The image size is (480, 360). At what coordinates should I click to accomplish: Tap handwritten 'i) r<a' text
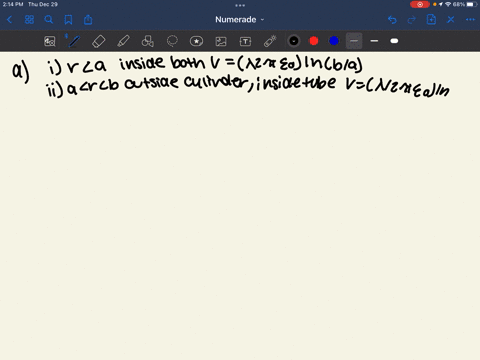77,66
